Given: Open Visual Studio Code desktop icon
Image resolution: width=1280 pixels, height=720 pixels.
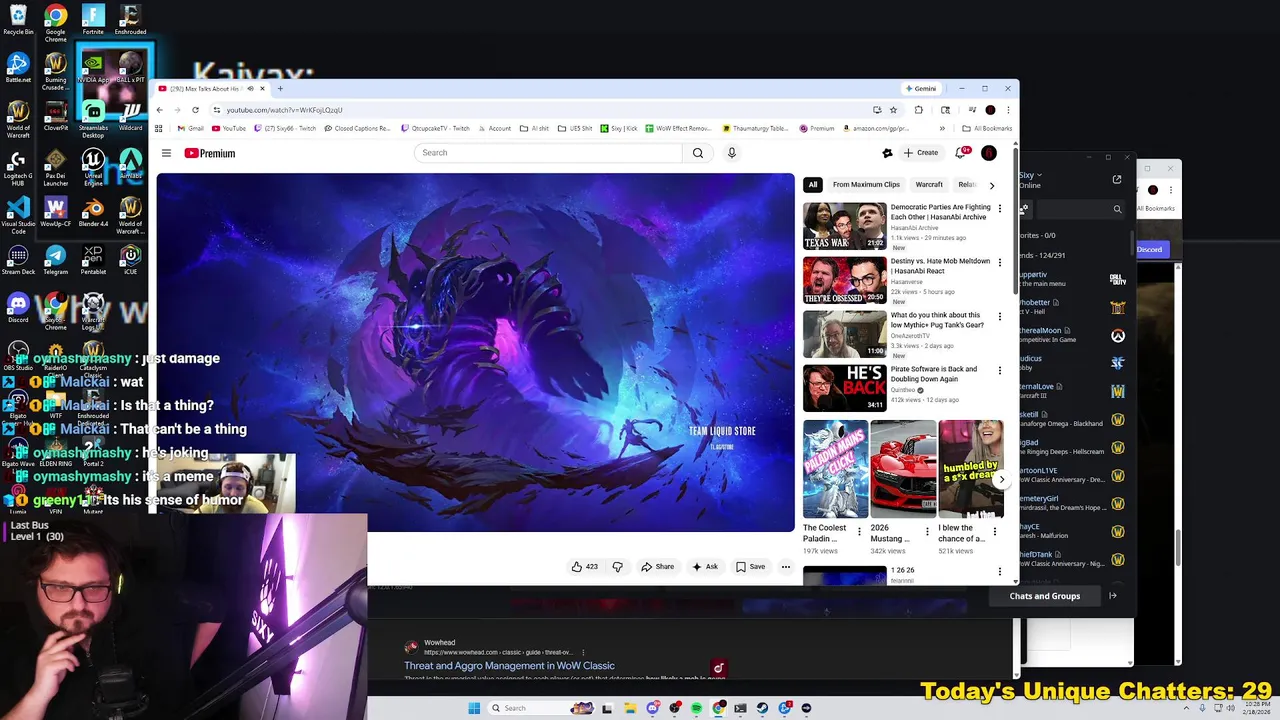Looking at the screenshot, I should (18, 215).
